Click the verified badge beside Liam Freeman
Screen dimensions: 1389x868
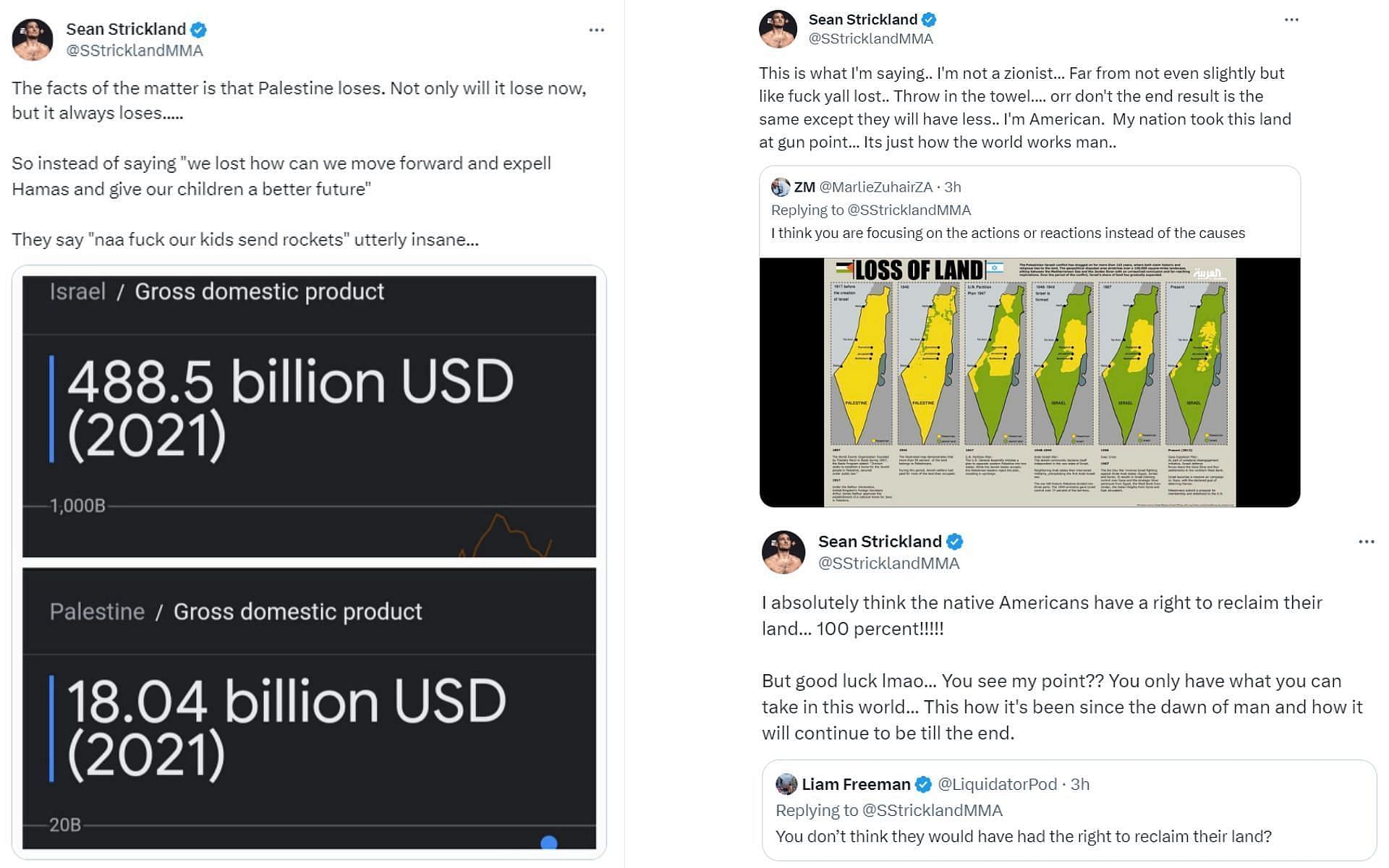(x=923, y=784)
